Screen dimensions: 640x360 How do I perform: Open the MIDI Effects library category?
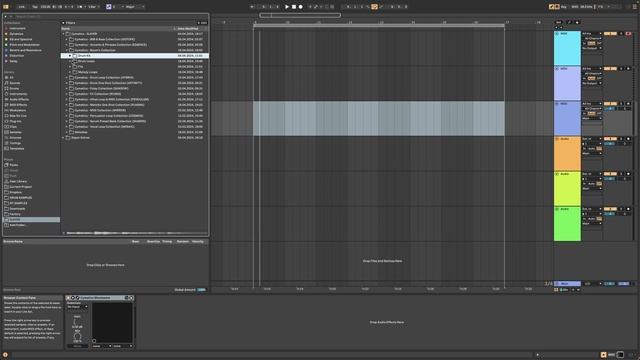click(18, 105)
